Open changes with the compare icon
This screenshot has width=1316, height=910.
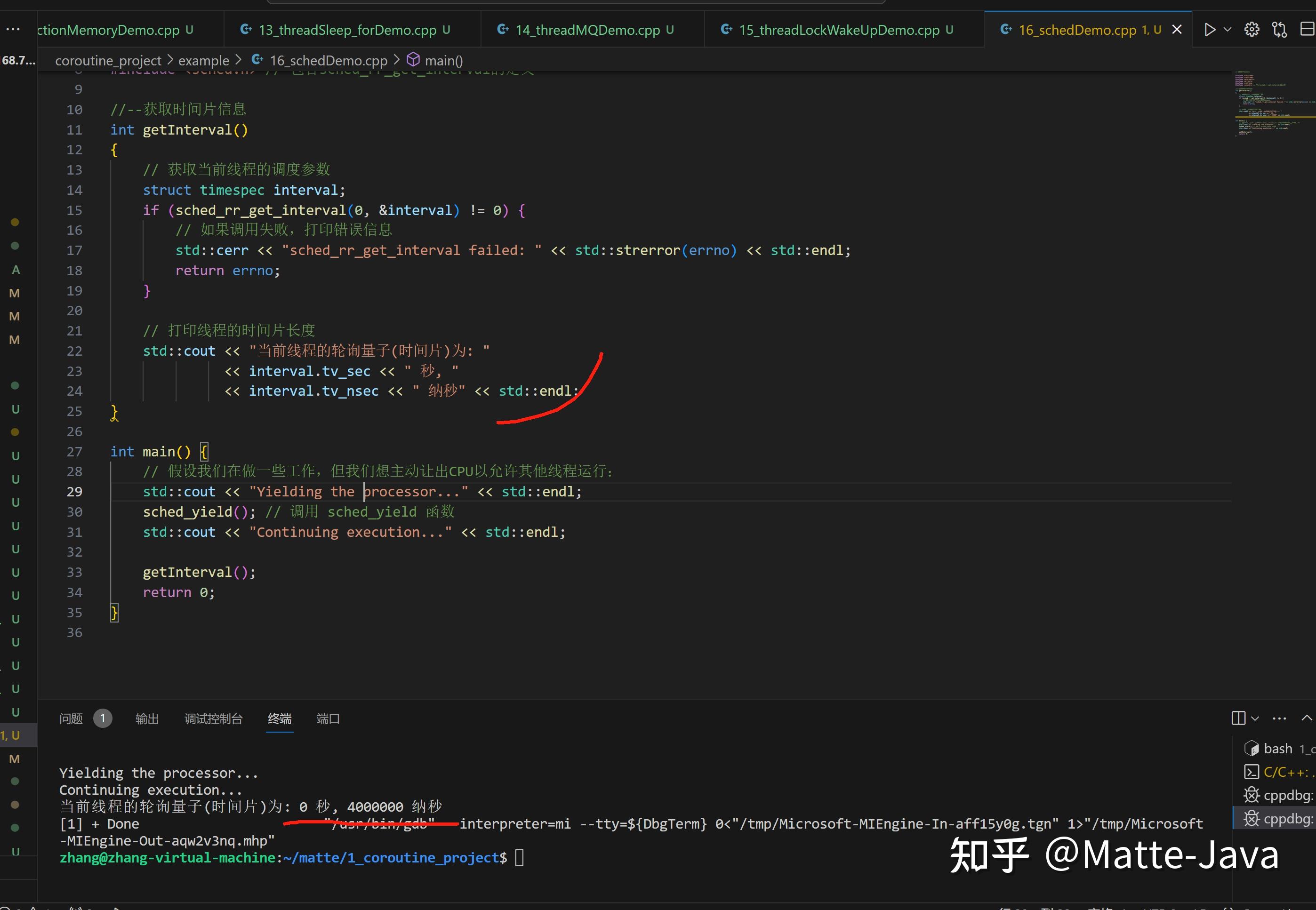pos(1279,30)
